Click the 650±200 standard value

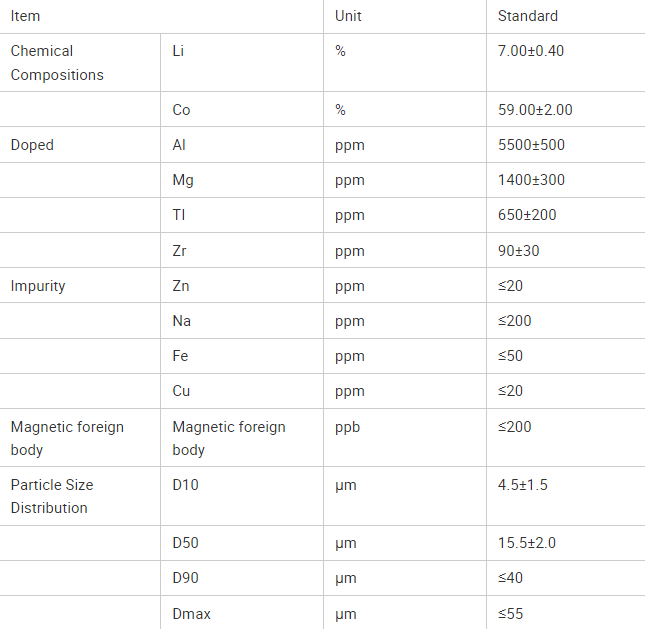527,215
